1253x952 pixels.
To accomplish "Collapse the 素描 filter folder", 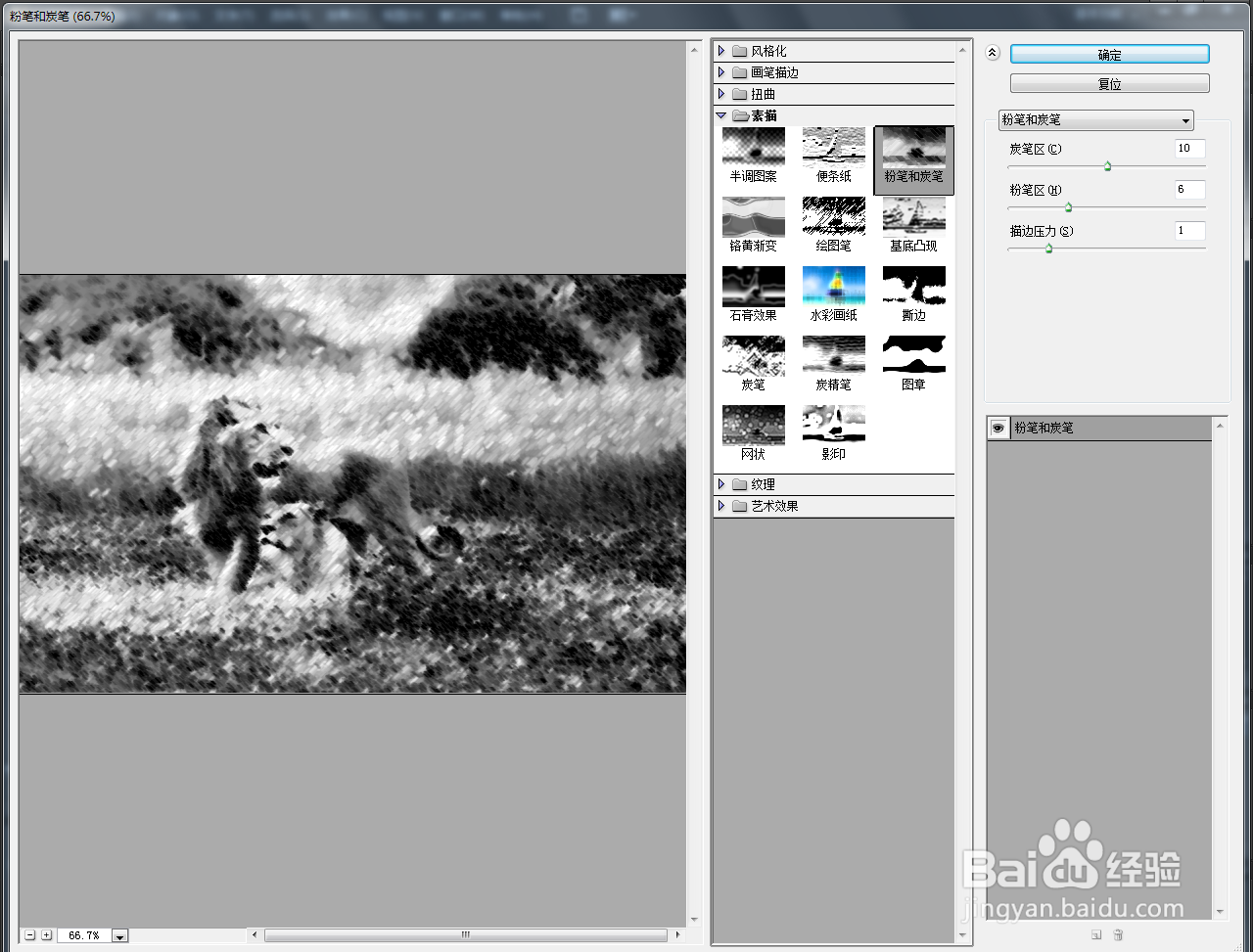I will point(721,115).
